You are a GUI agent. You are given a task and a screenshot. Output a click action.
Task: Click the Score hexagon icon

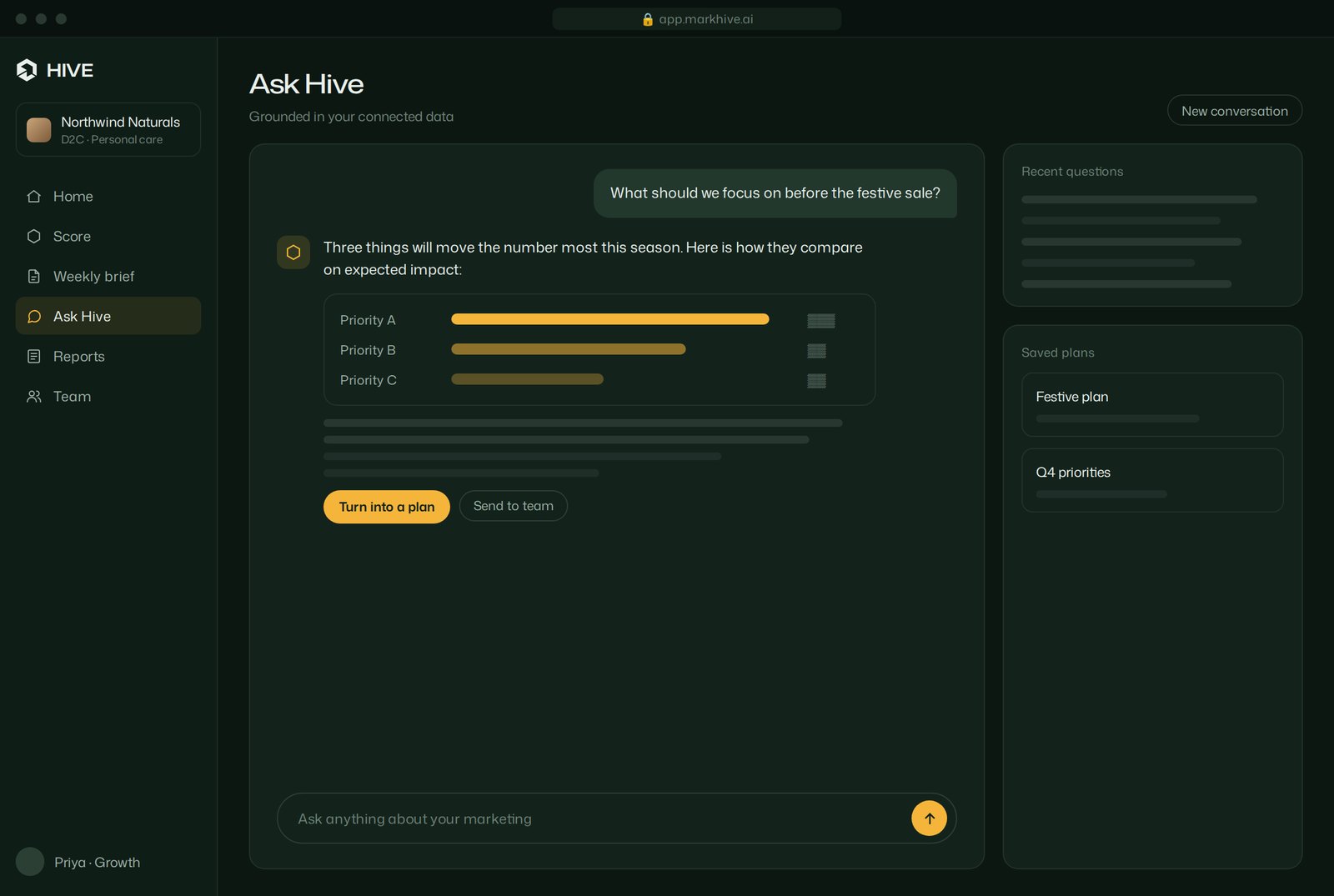coord(34,237)
